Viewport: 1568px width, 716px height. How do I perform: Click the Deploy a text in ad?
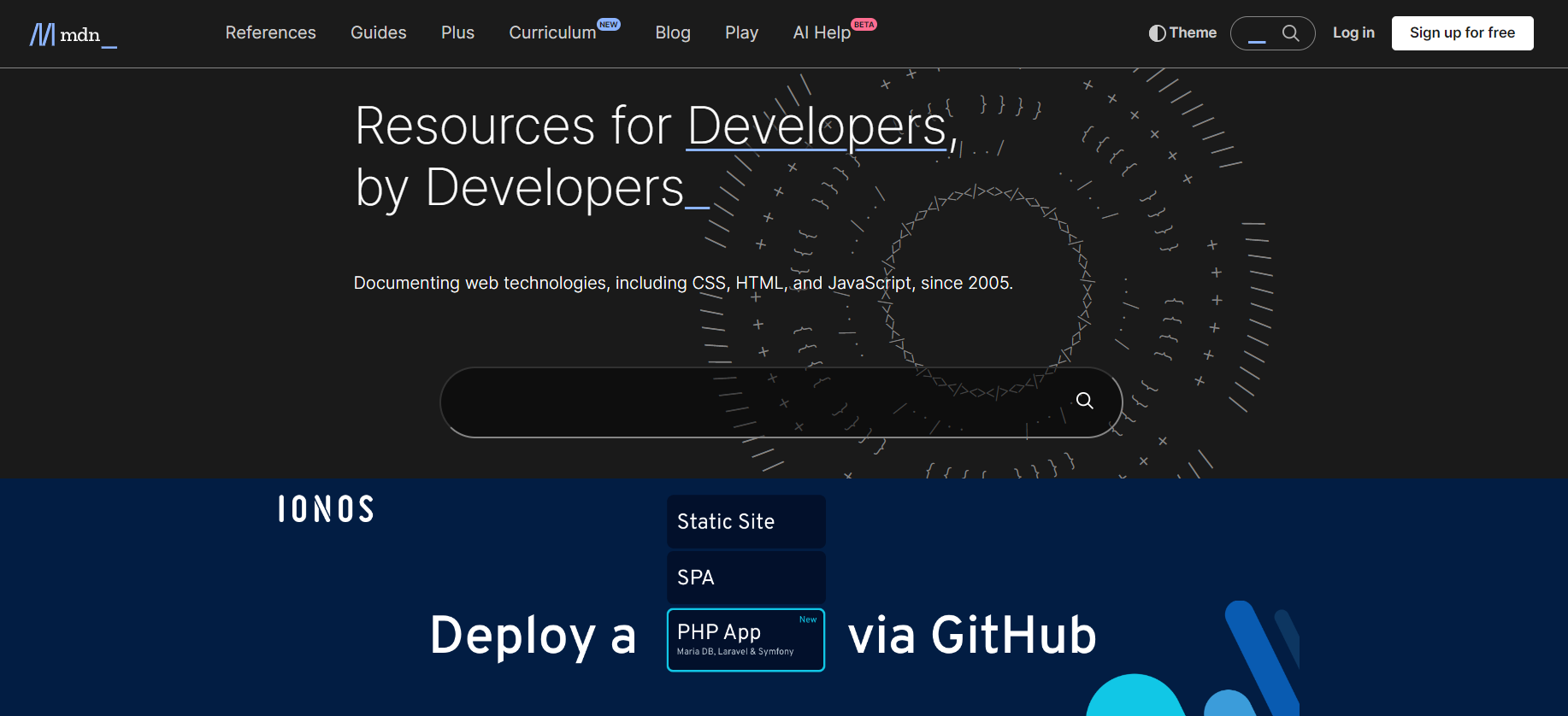(x=533, y=636)
